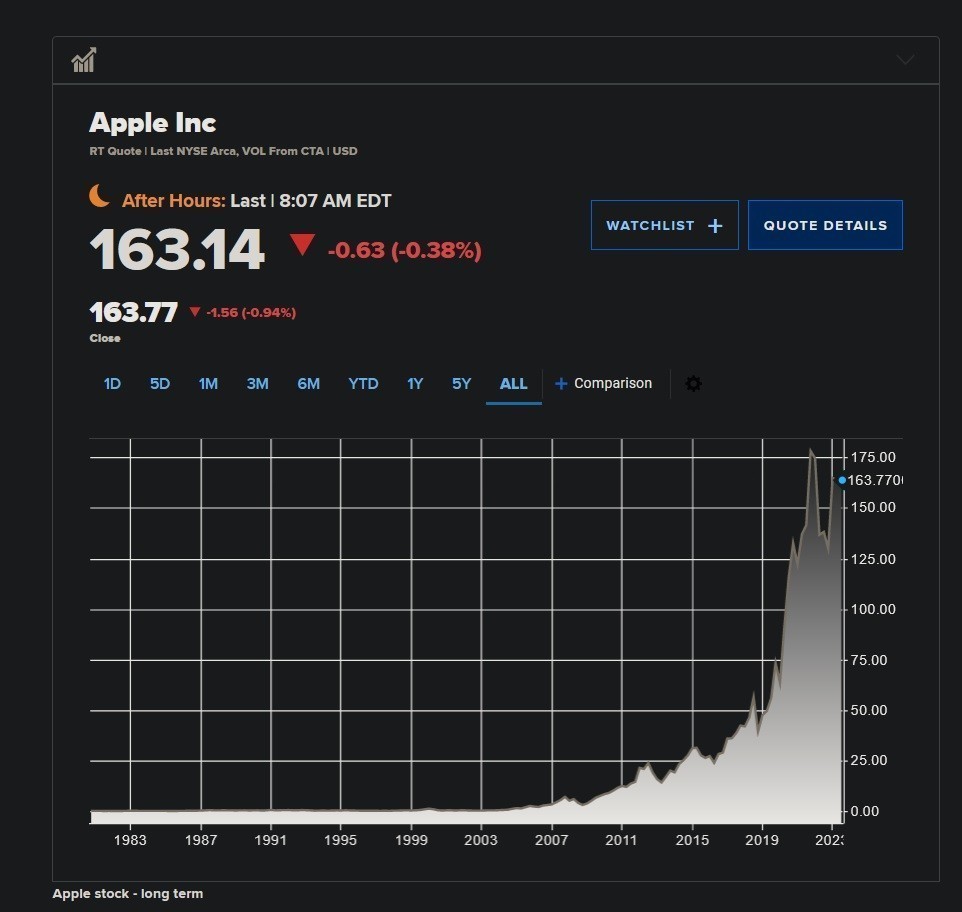This screenshot has width=962, height=912.
Task: Switch chart to 5Y range
Action: pyautogui.click(x=461, y=384)
